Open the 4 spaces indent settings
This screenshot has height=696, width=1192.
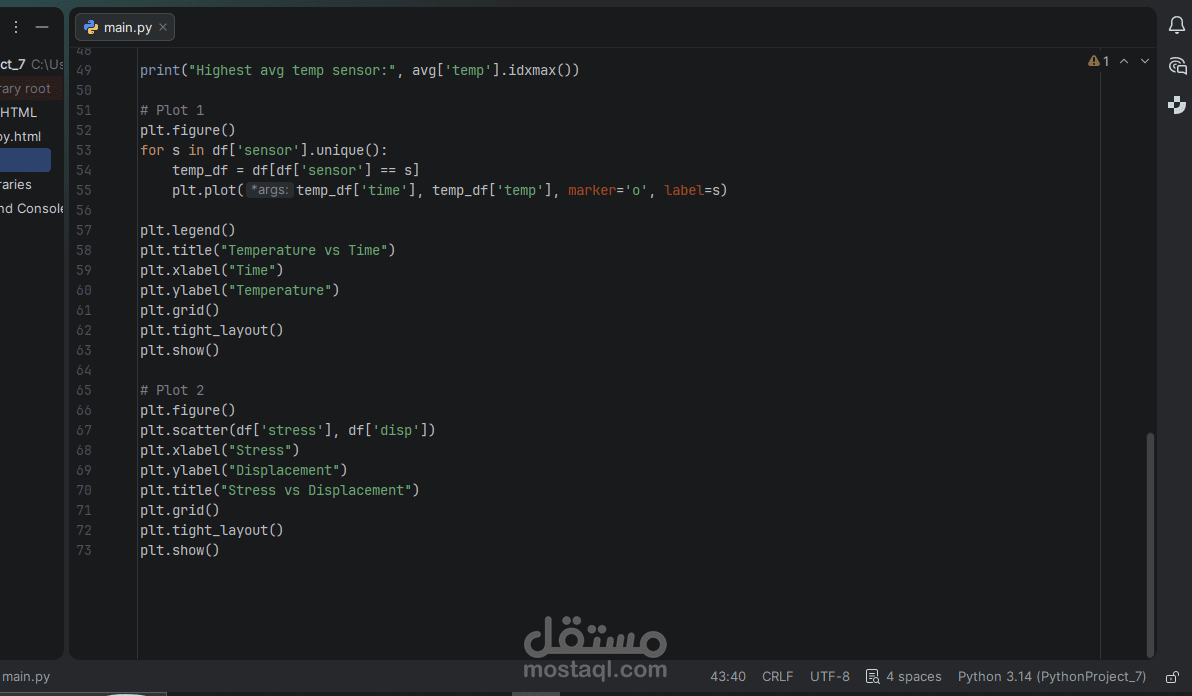[x=913, y=676]
